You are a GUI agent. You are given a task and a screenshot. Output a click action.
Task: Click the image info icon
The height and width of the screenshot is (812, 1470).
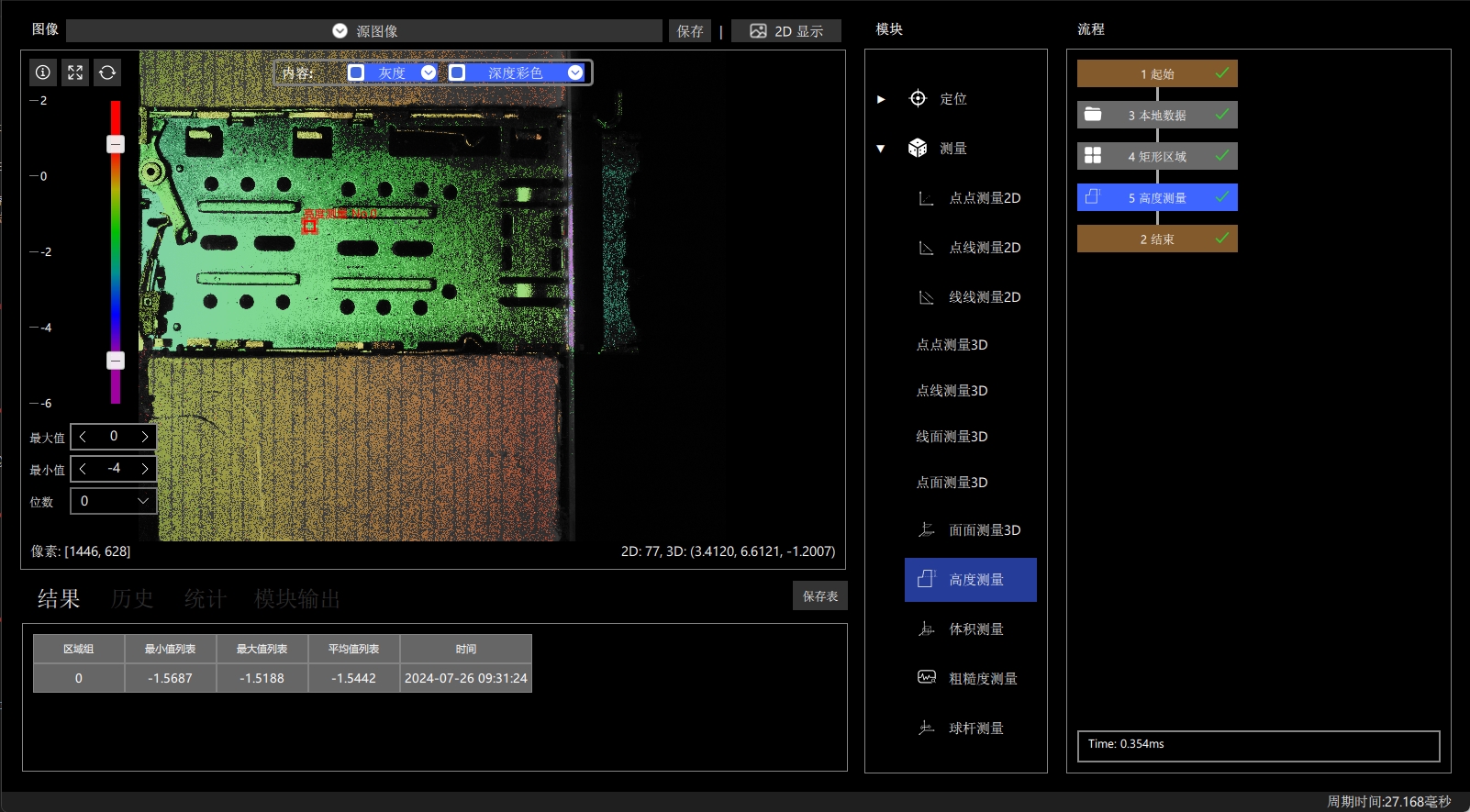[42, 72]
